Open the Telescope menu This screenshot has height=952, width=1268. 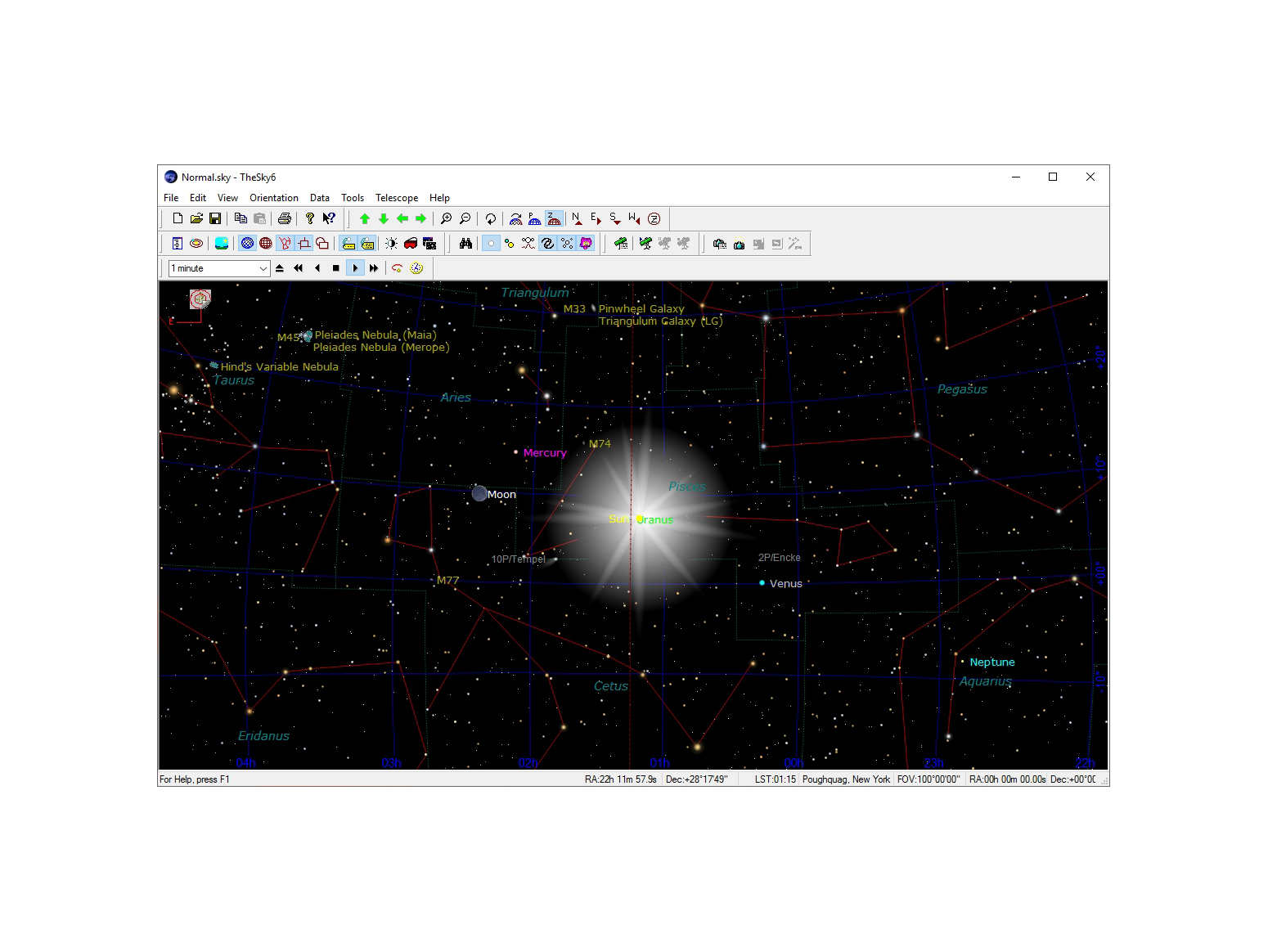(x=397, y=198)
